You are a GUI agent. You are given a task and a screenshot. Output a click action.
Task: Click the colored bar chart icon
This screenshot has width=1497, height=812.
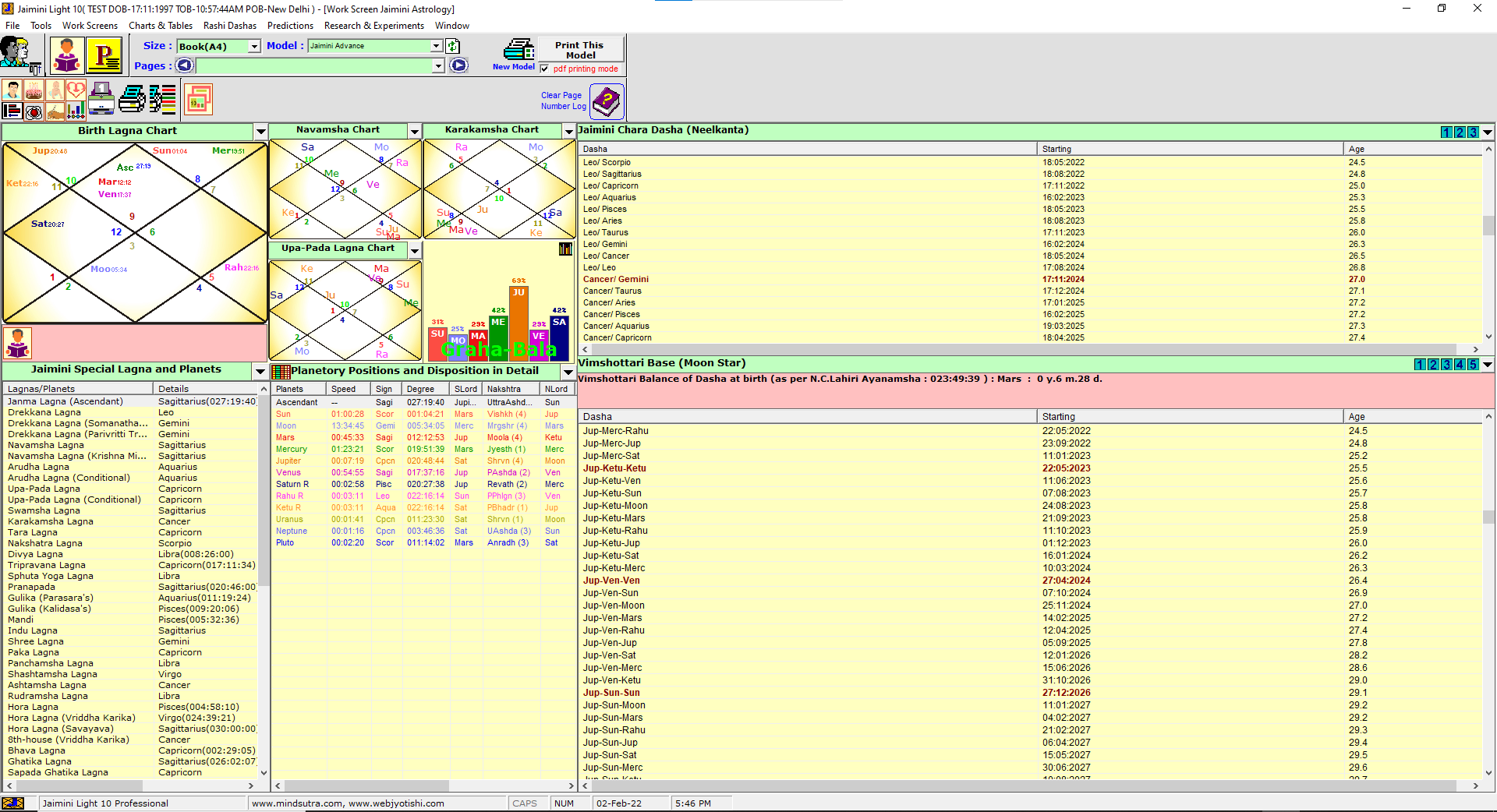(x=76, y=111)
